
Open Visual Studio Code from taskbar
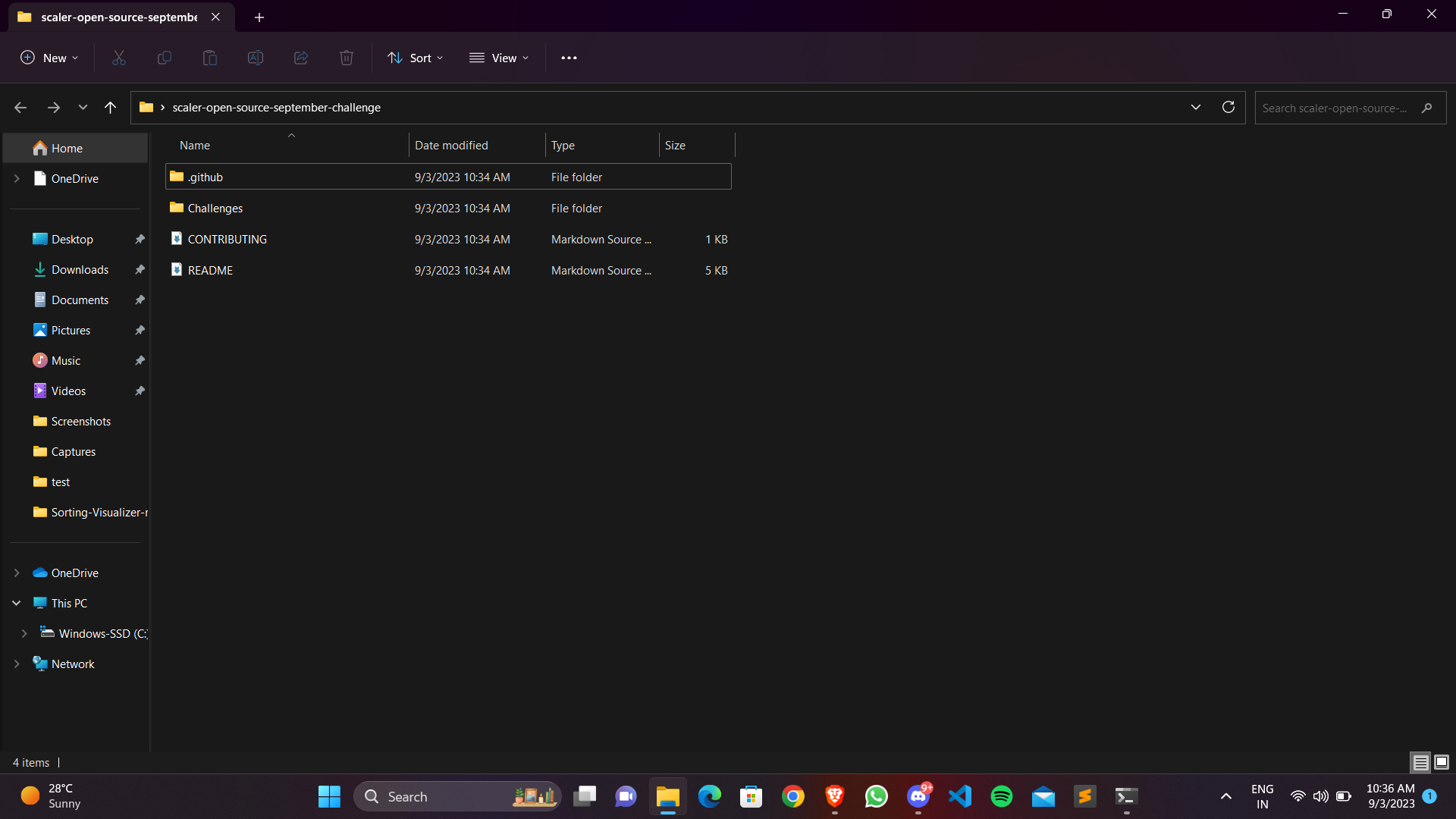[959, 796]
